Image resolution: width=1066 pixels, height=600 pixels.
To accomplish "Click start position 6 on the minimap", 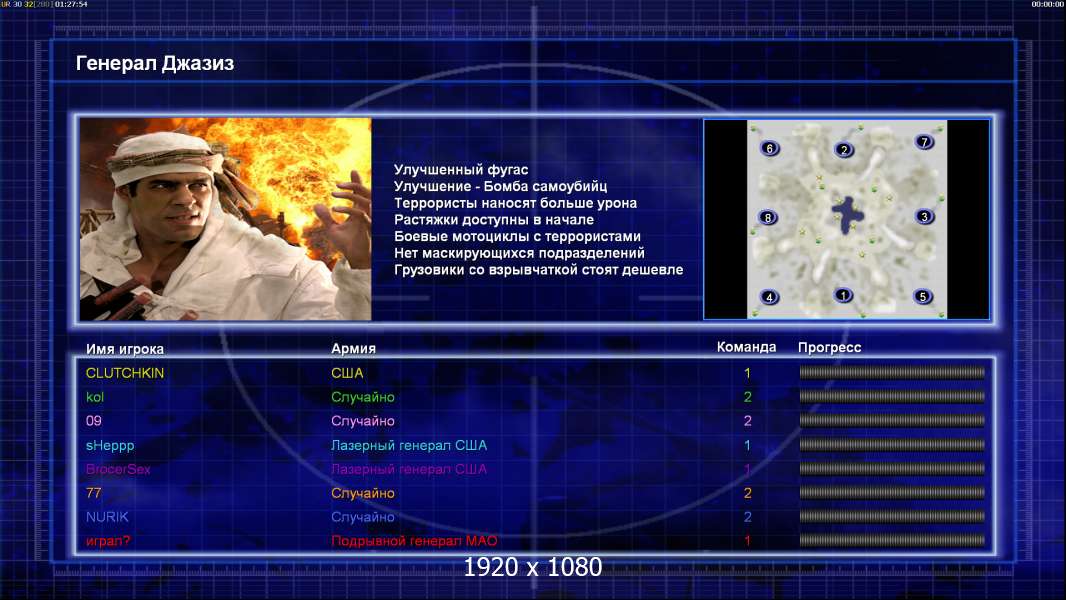I will tap(770, 148).
